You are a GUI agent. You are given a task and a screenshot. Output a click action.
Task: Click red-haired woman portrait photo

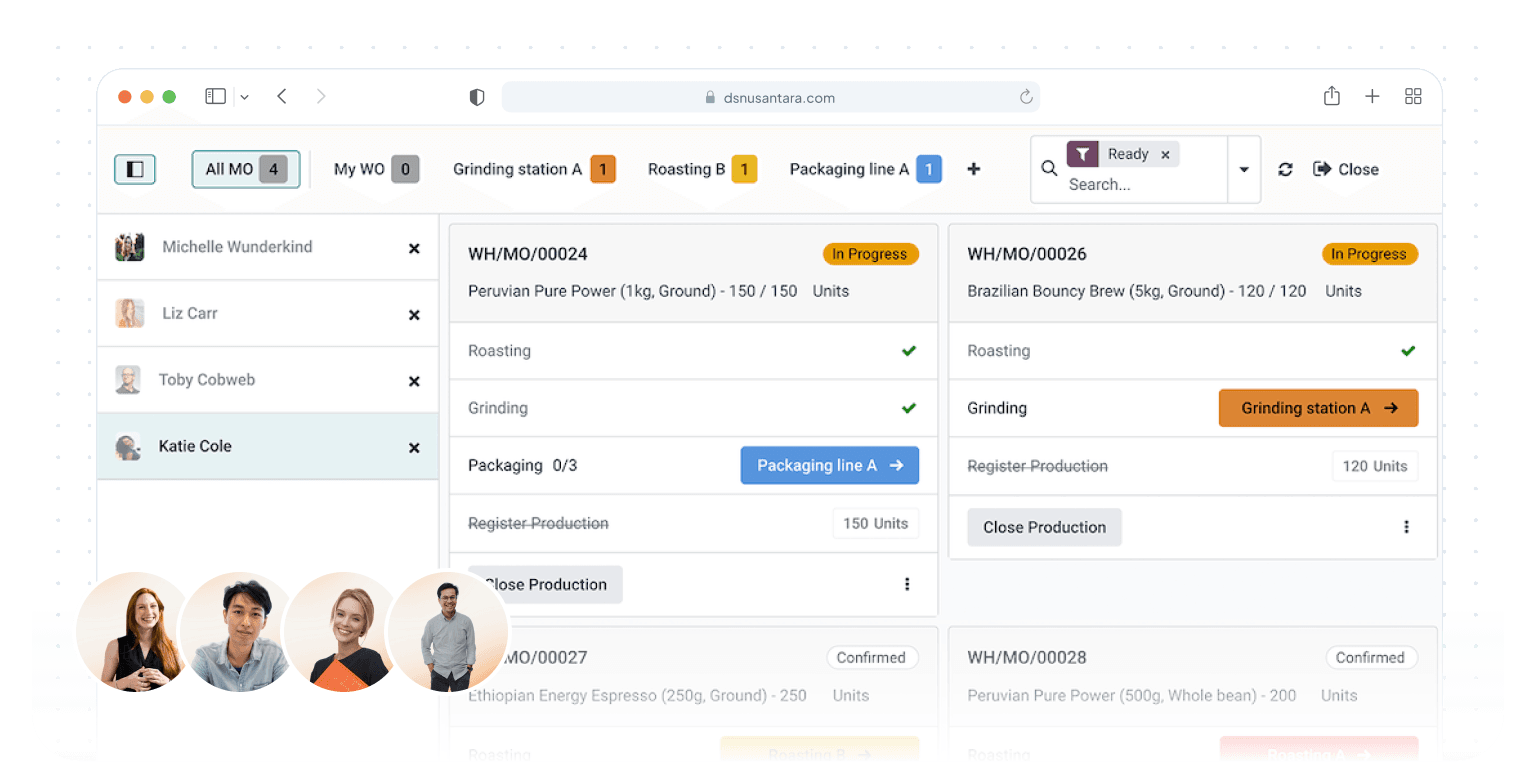point(134,633)
